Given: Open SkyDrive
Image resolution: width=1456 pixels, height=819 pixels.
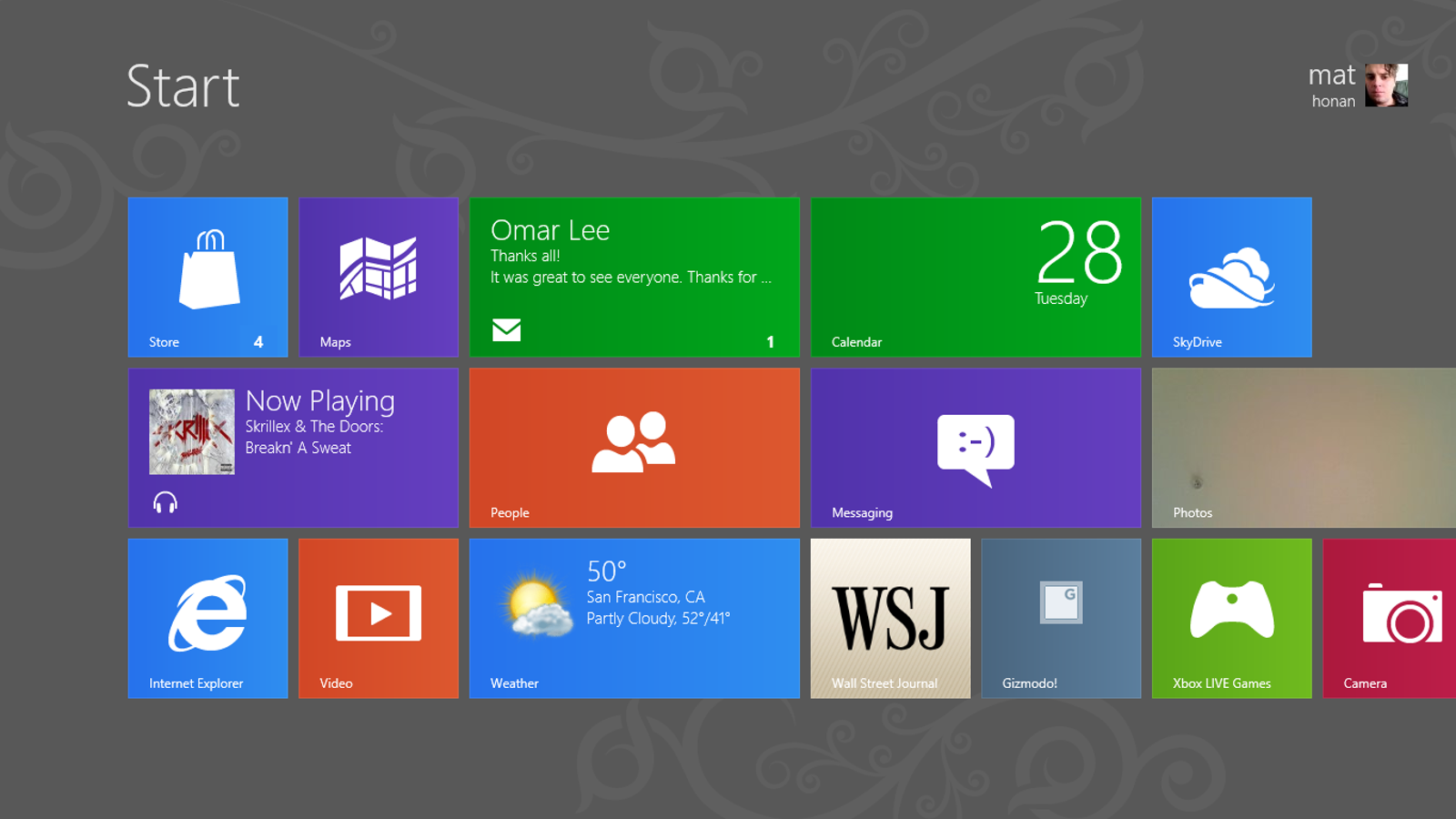Looking at the screenshot, I should coord(1231,278).
